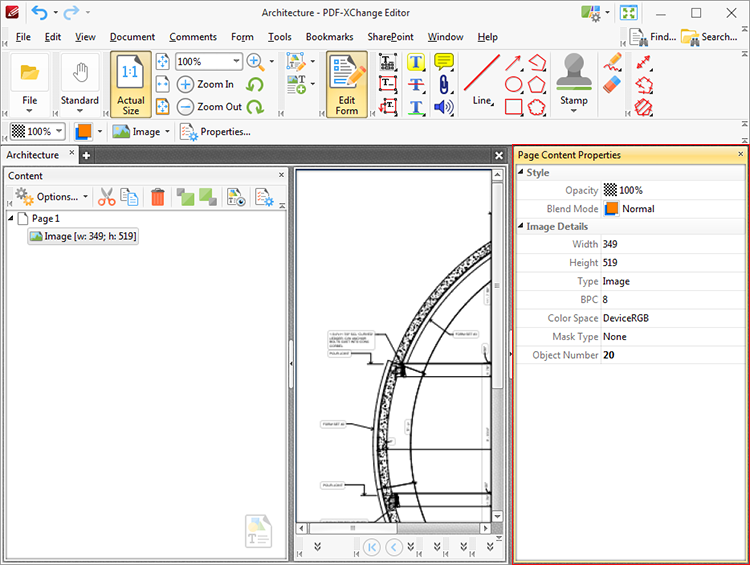The height and width of the screenshot is (565, 750).
Task: Select the Sound annotation tool
Action: point(444,107)
